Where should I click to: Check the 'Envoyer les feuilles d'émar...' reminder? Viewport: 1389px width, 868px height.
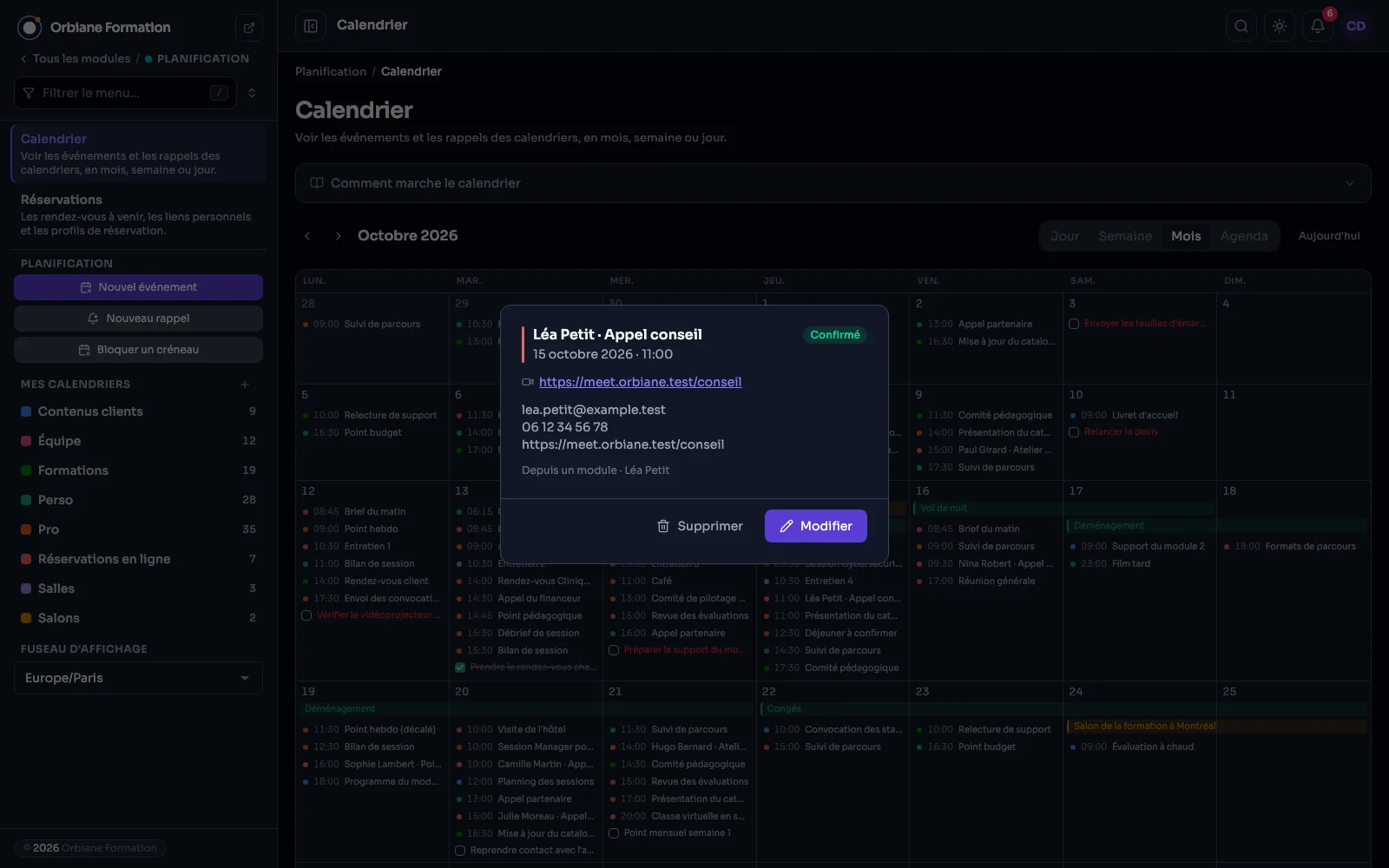point(1074,324)
